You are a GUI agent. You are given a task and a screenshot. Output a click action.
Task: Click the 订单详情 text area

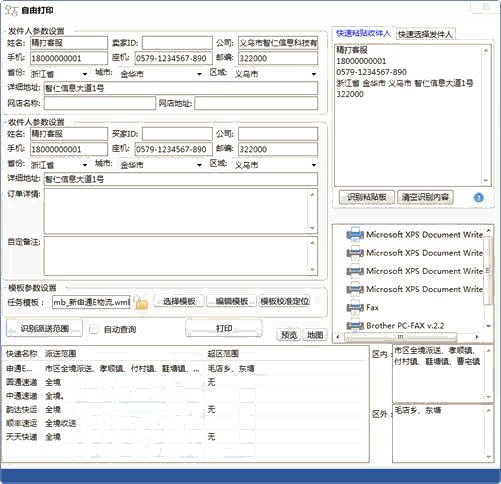pos(180,211)
